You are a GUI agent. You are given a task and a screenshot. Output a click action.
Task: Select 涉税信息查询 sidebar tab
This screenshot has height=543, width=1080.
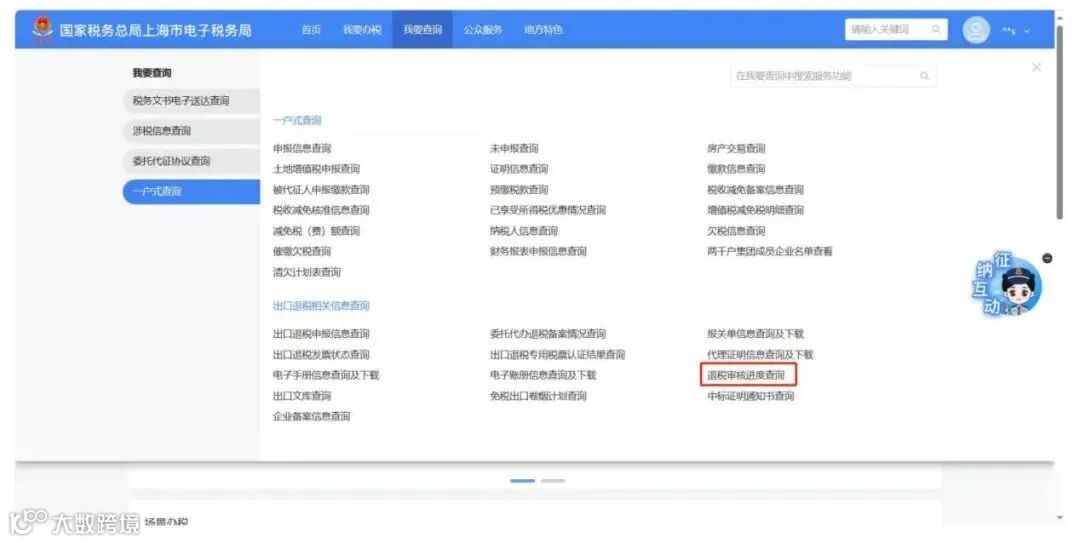click(x=191, y=131)
